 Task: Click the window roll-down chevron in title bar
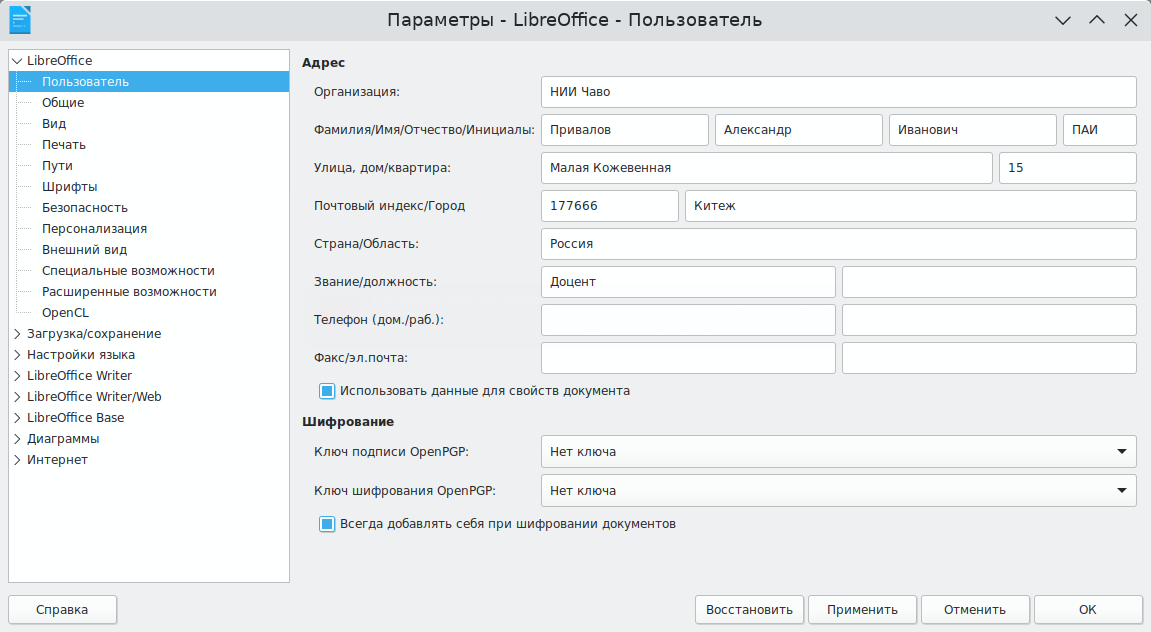(1063, 21)
